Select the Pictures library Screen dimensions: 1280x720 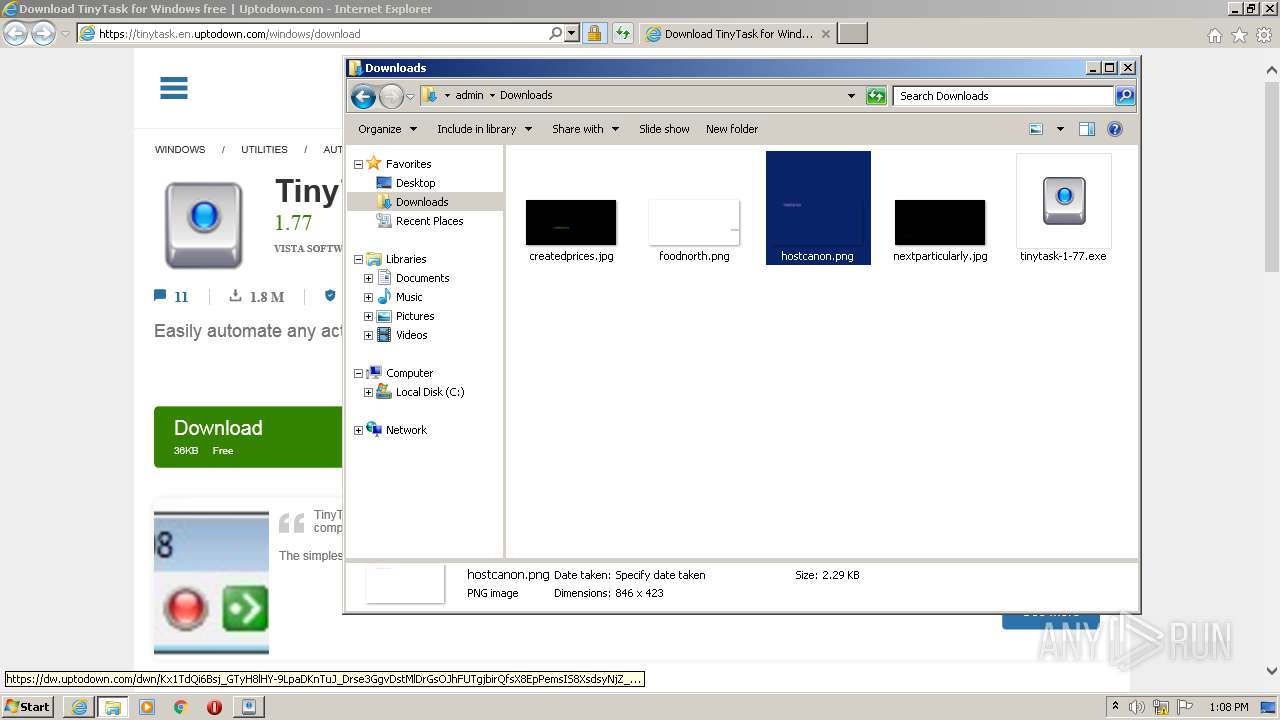(x=414, y=316)
